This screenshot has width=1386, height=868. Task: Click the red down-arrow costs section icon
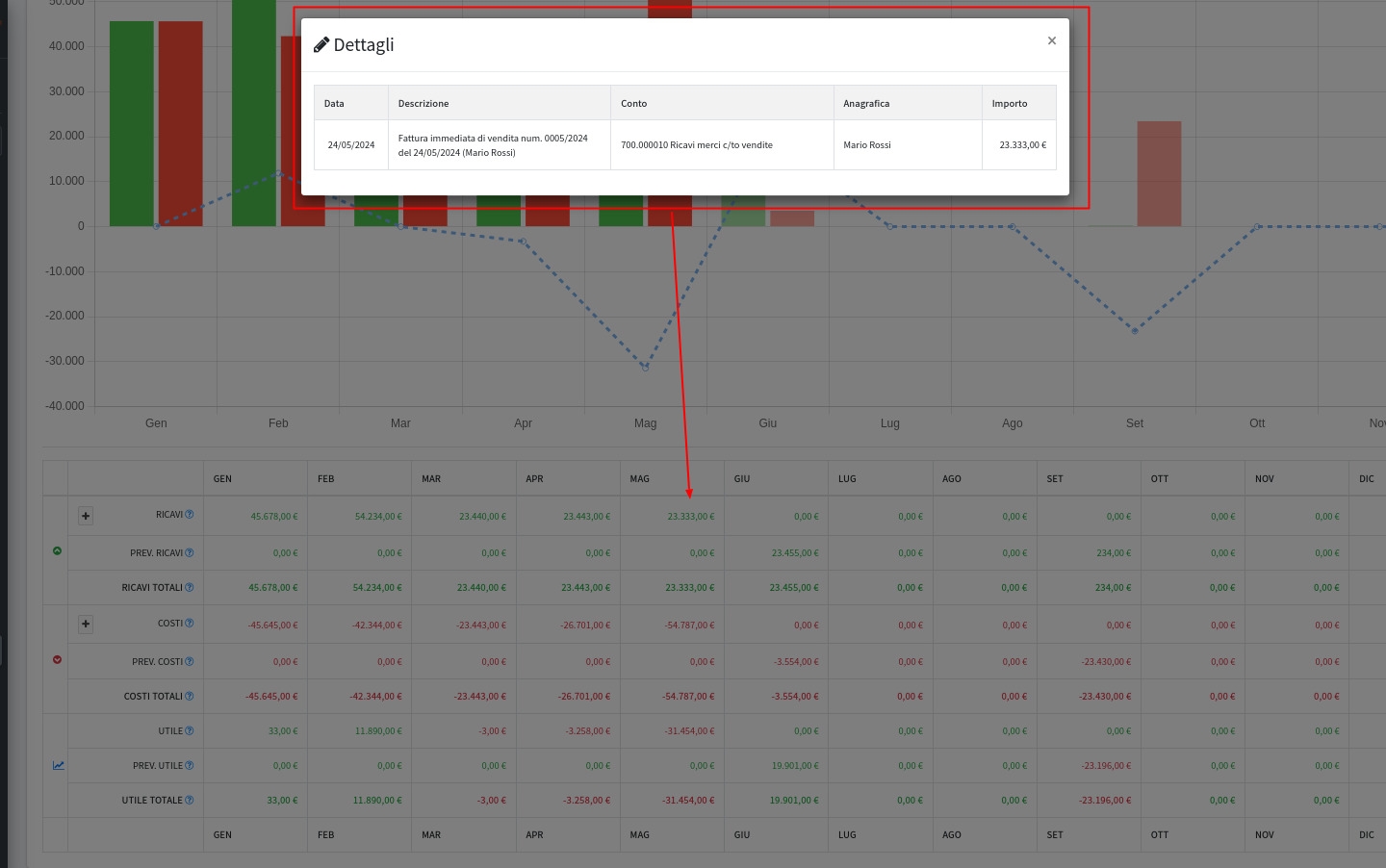[x=57, y=659]
